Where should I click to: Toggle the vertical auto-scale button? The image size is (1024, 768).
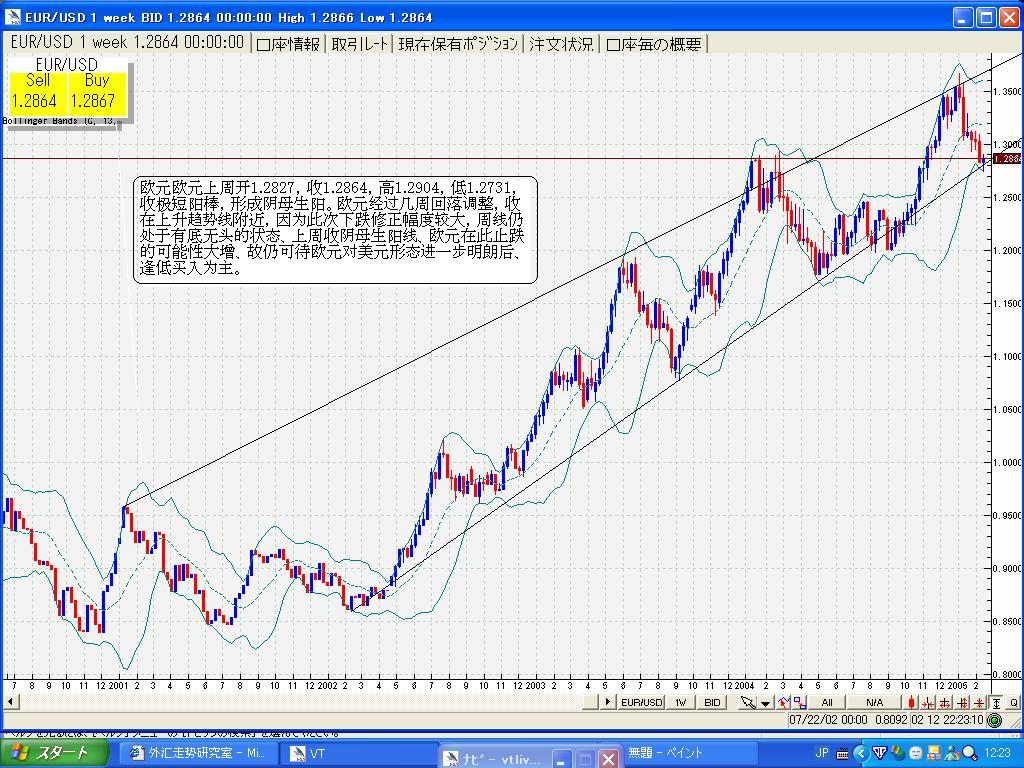coord(996,702)
